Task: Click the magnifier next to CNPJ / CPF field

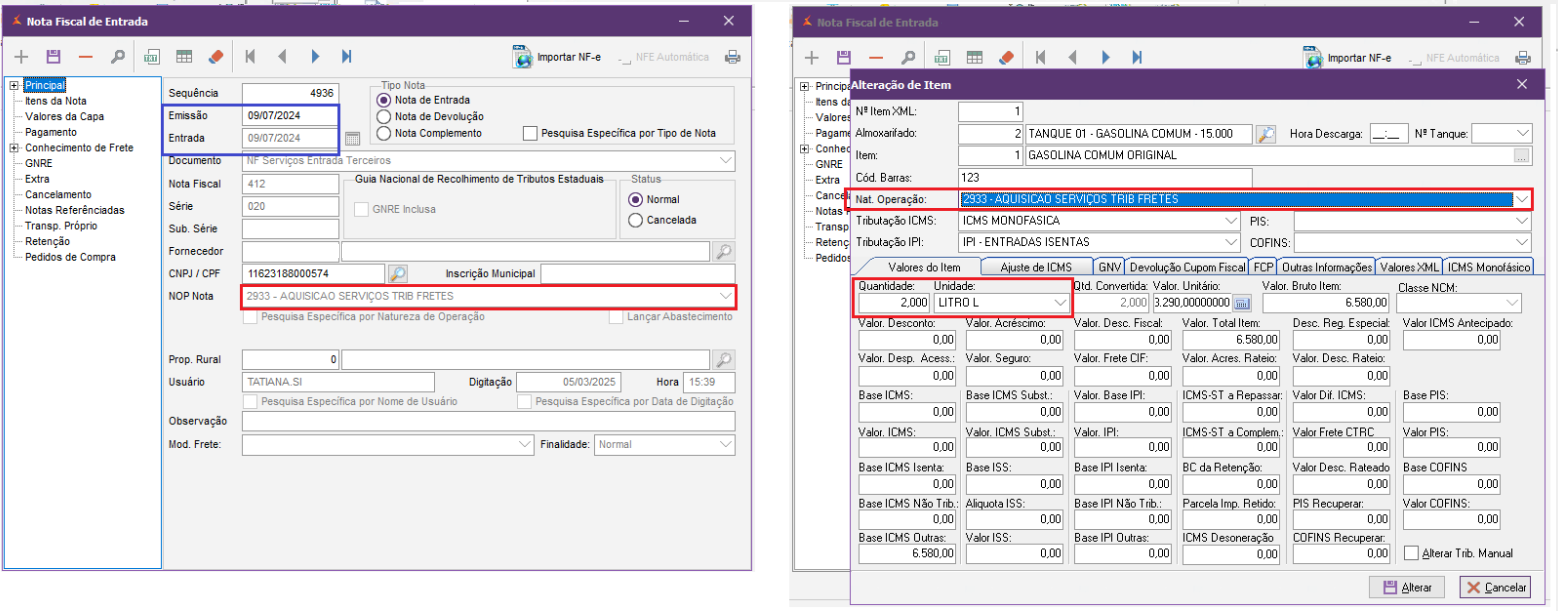Action: click(x=397, y=273)
